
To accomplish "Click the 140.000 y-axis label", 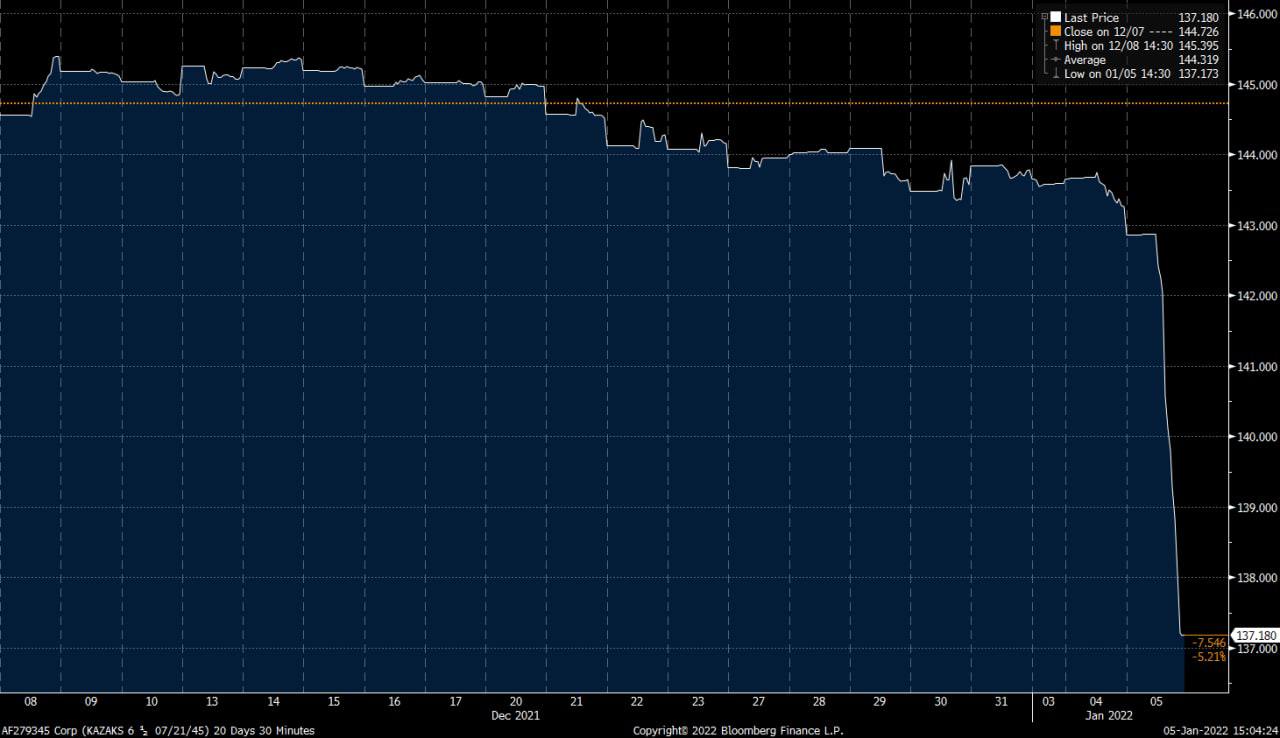I will point(1257,437).
